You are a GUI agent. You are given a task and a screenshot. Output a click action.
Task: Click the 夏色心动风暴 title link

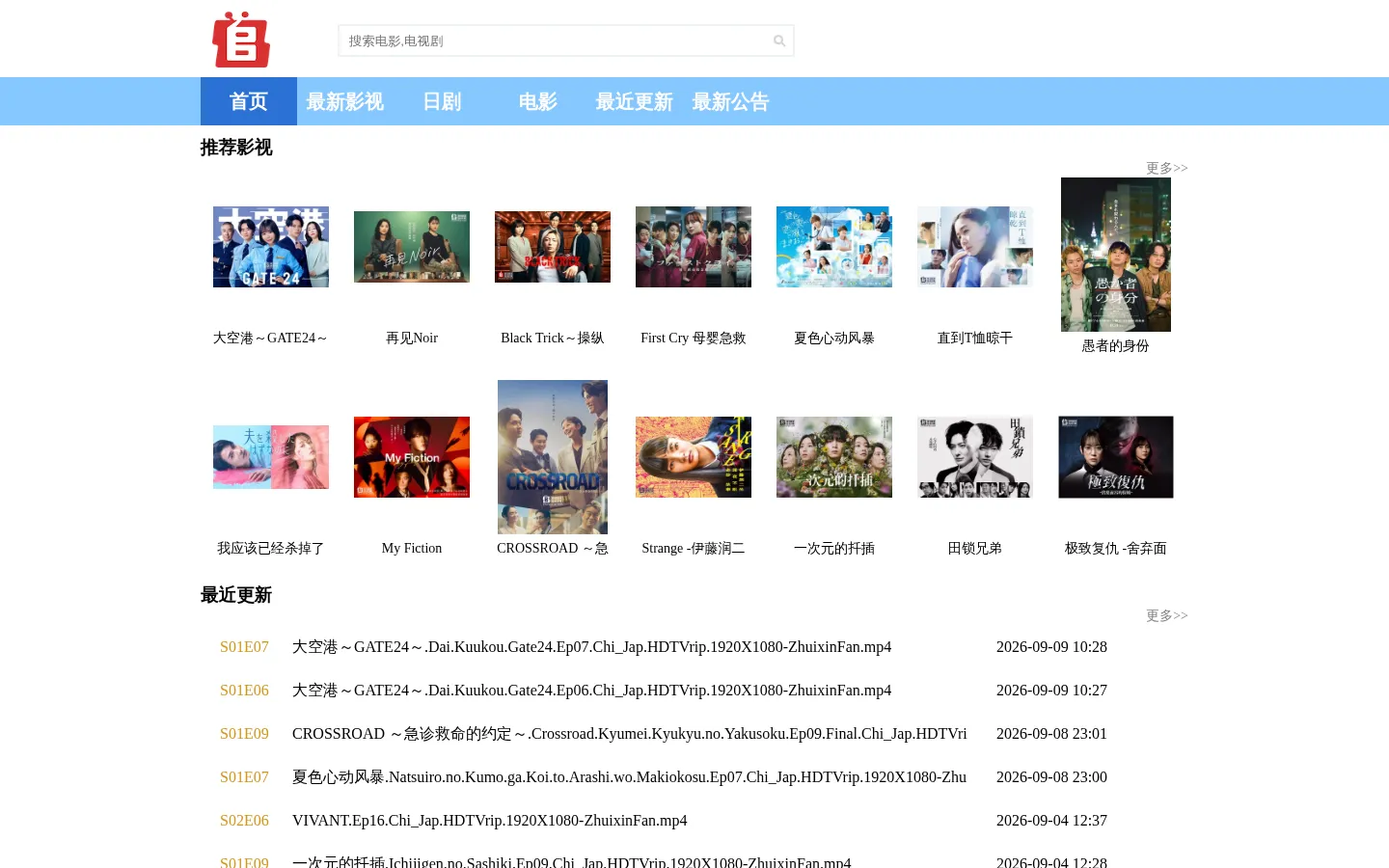[x=834, y=338]
